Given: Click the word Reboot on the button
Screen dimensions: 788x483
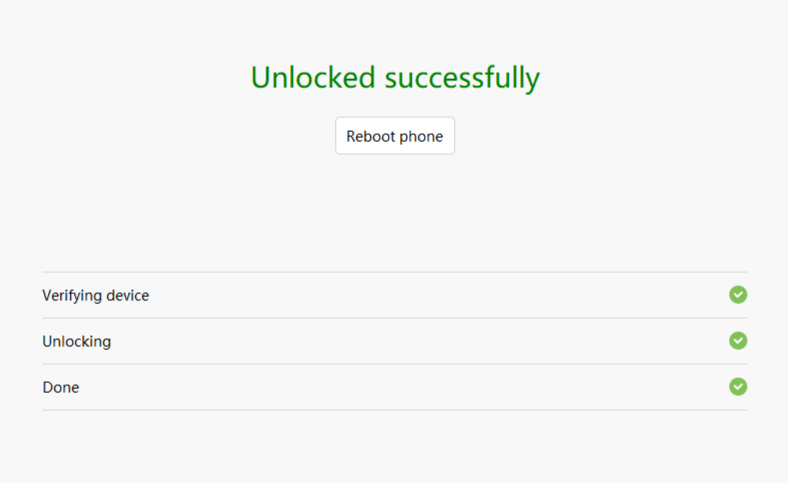Looking at the screenshot, I should tap(370, 136).
